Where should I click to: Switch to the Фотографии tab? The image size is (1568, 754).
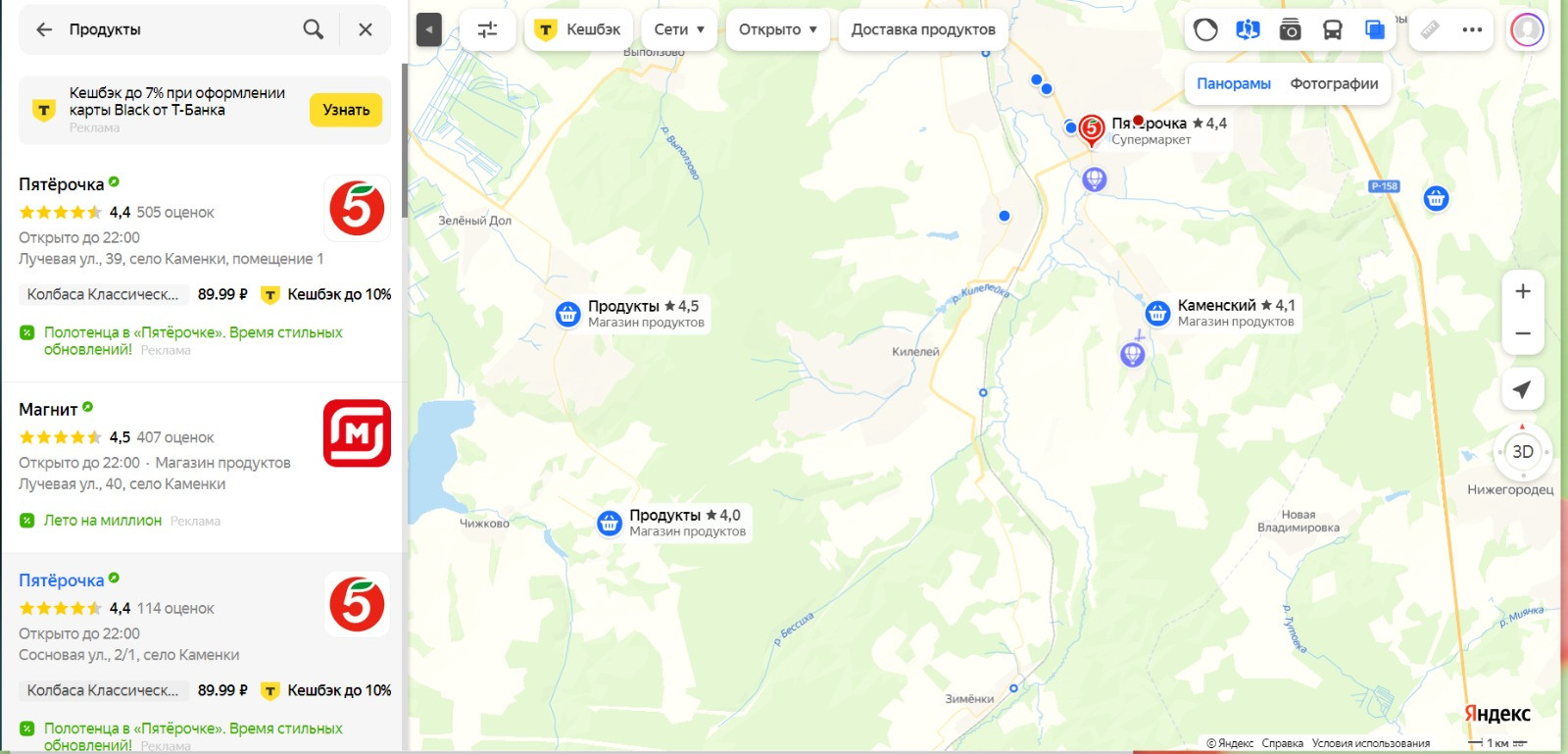(x=1334, y=83)
